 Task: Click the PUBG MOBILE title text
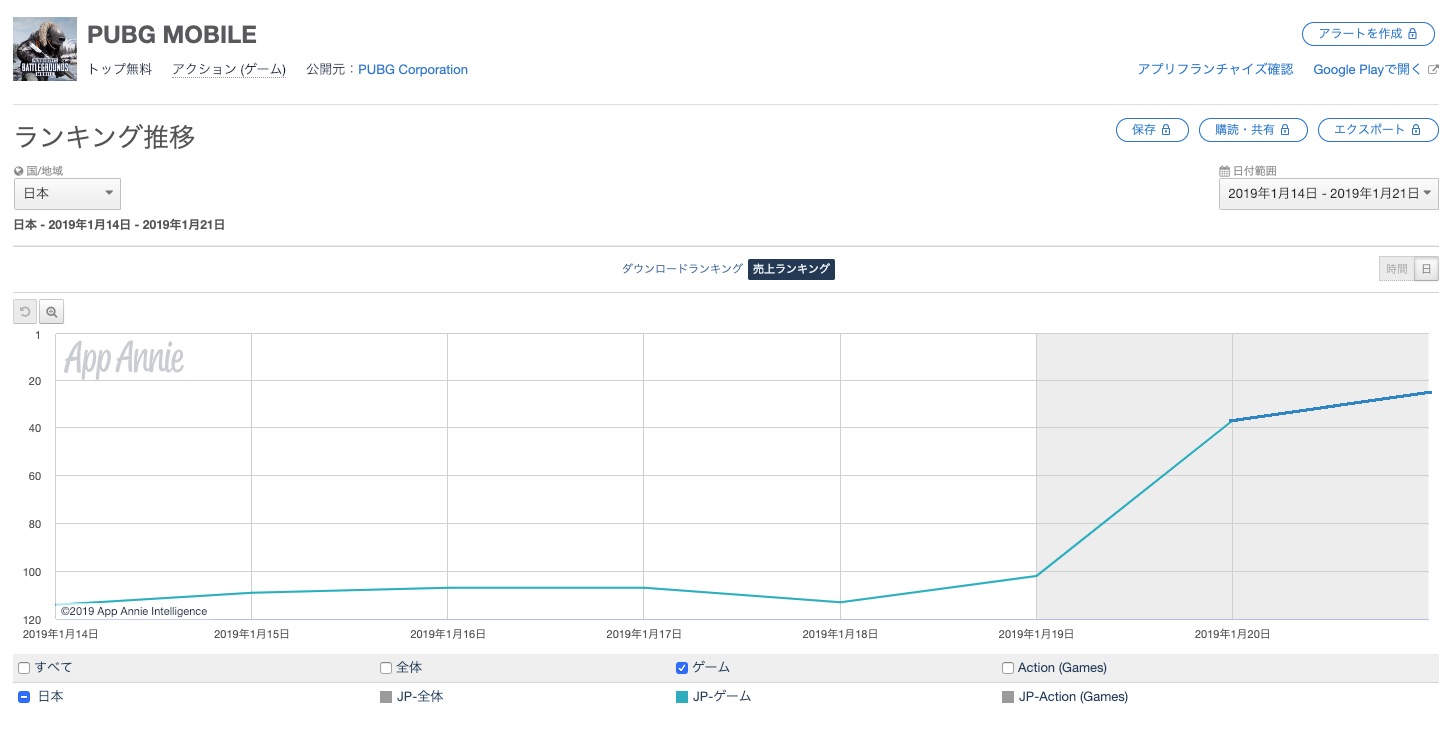coord(172,35)
